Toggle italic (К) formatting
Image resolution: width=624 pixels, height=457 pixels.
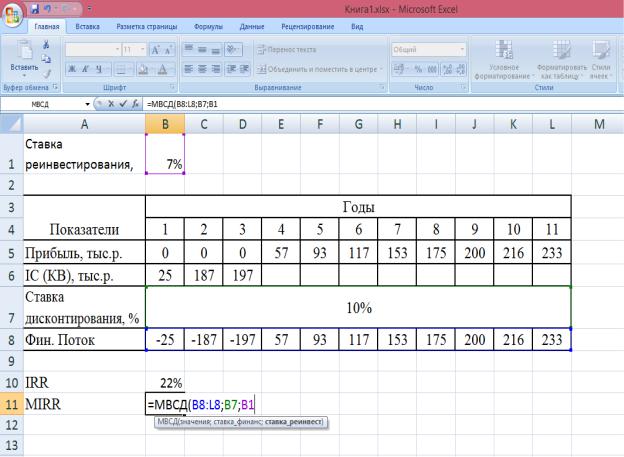tap(85, 69)
